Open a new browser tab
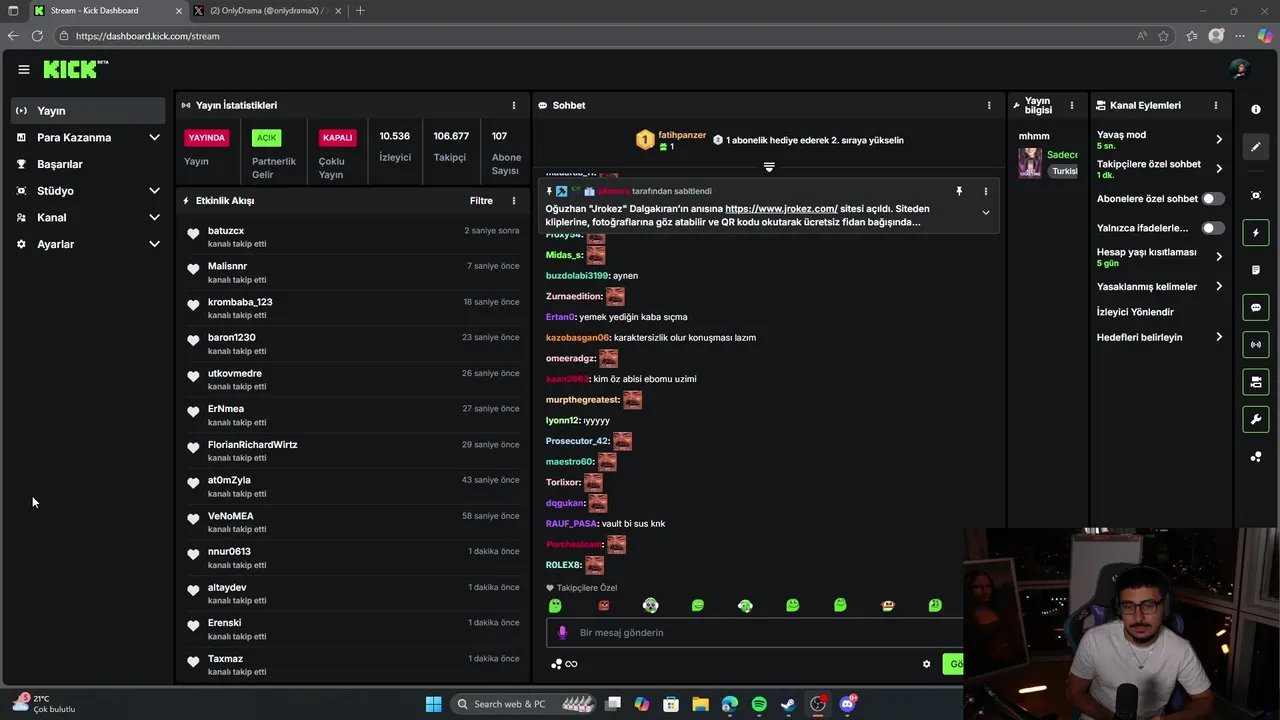This screenshot has width=1280, height=720. click(360, 10)
